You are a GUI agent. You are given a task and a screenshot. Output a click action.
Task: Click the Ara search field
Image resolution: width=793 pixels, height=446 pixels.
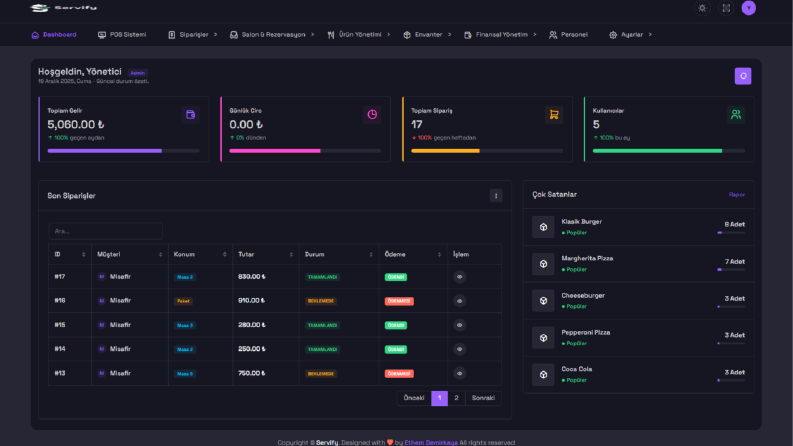pyautogui.click(x=105, y=231)
